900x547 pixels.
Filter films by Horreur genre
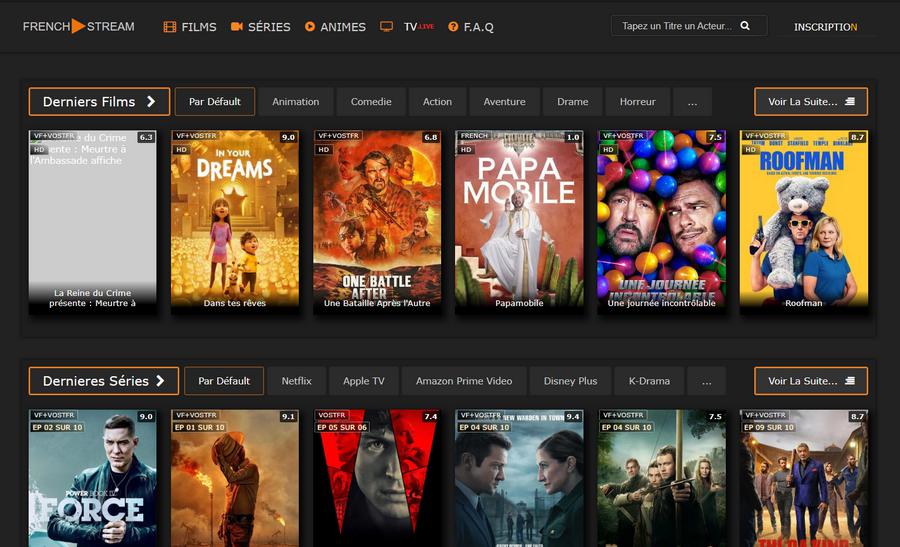point(637,102)
